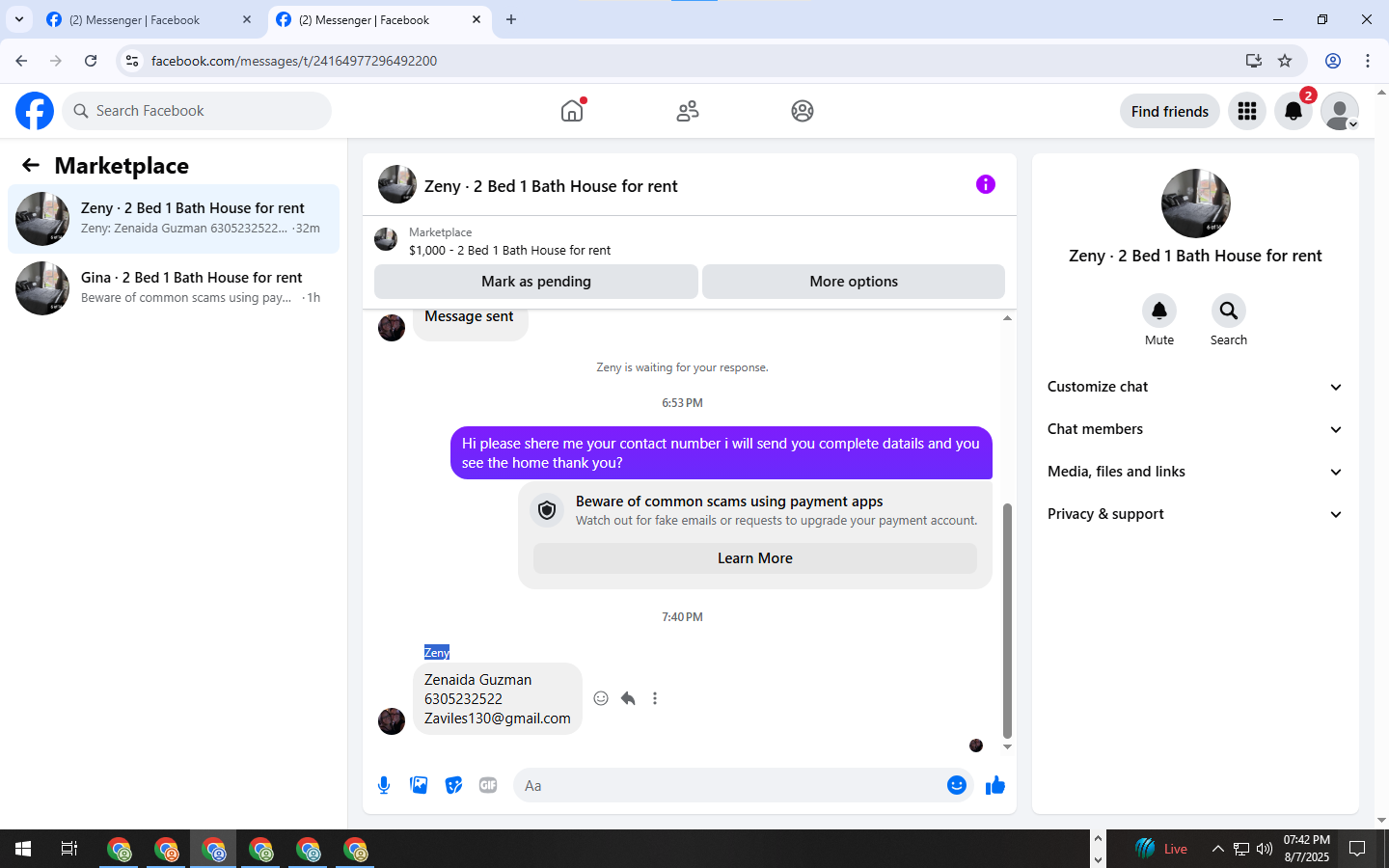Image resolution: width=1389 pixels, height=868 pixels.
Task: Reload the page in Chrome
Action: click(91, 61)
